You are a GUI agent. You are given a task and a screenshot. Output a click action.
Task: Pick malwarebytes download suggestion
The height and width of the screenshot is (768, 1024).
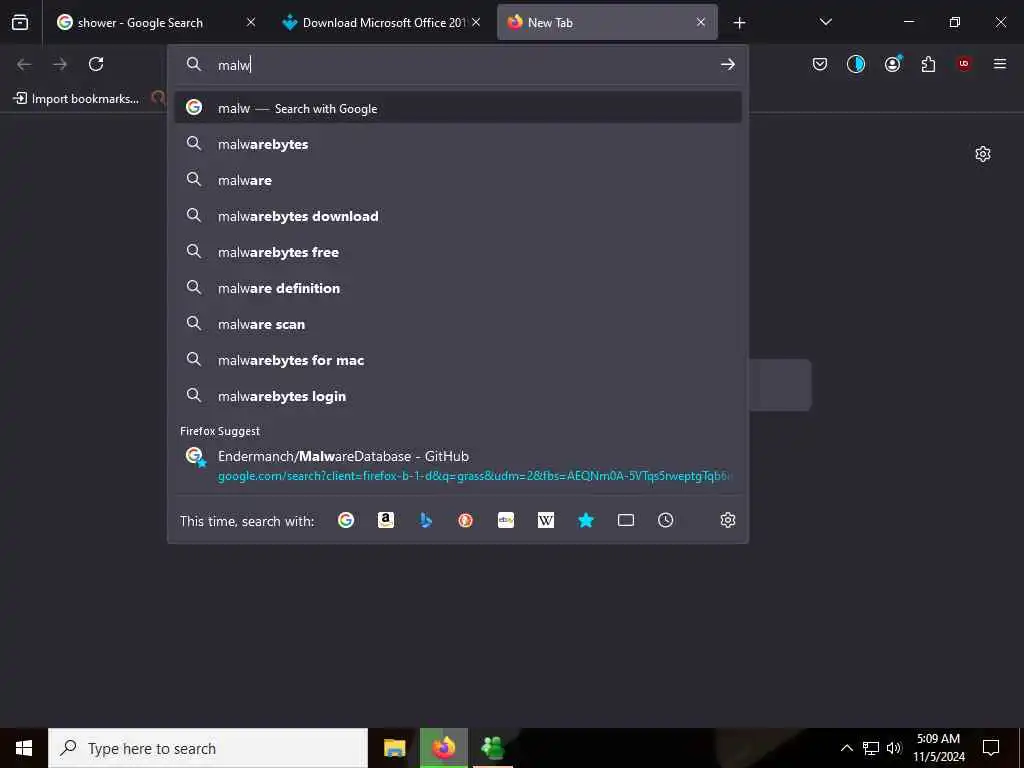pos(458,216)
